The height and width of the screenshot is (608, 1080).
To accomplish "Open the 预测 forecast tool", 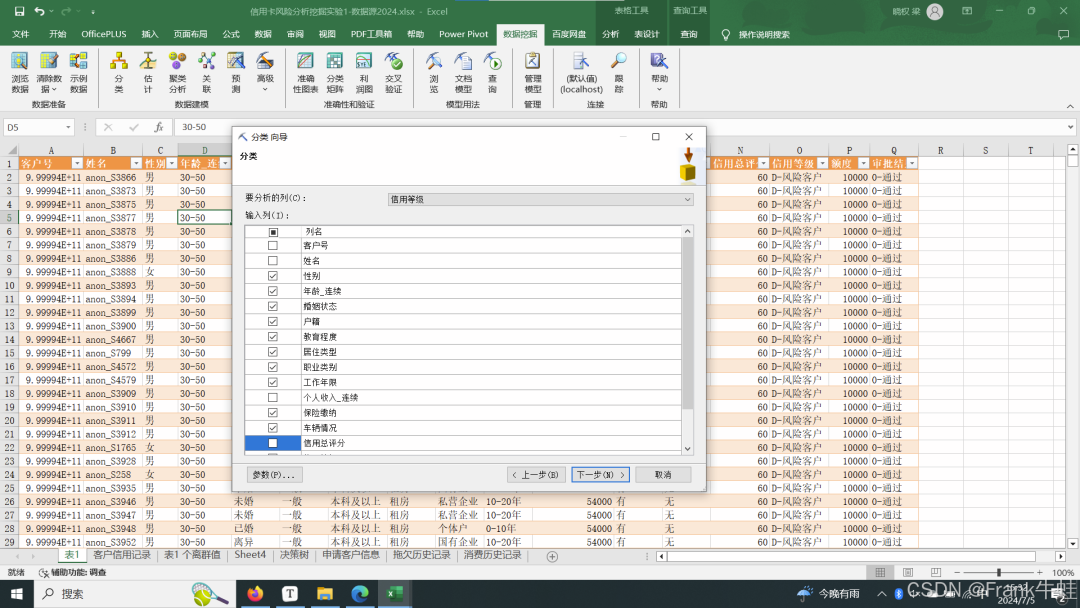I will (236, 72).
